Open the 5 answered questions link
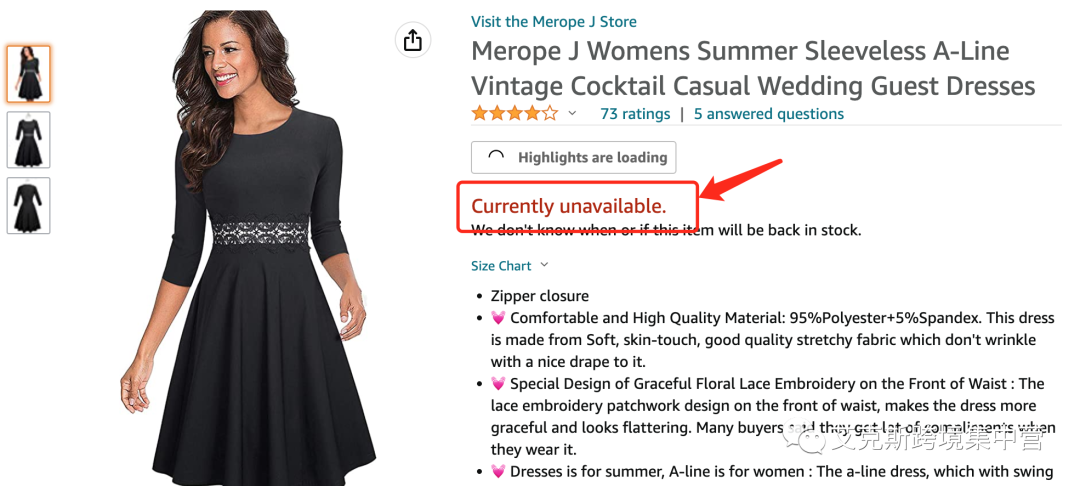 coord(769,114)
